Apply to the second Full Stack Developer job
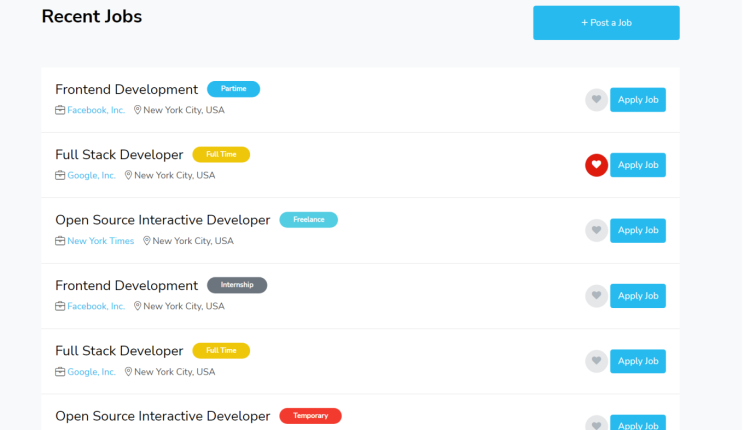The height and width of the screenshot is (430, 750). [638, 361]
